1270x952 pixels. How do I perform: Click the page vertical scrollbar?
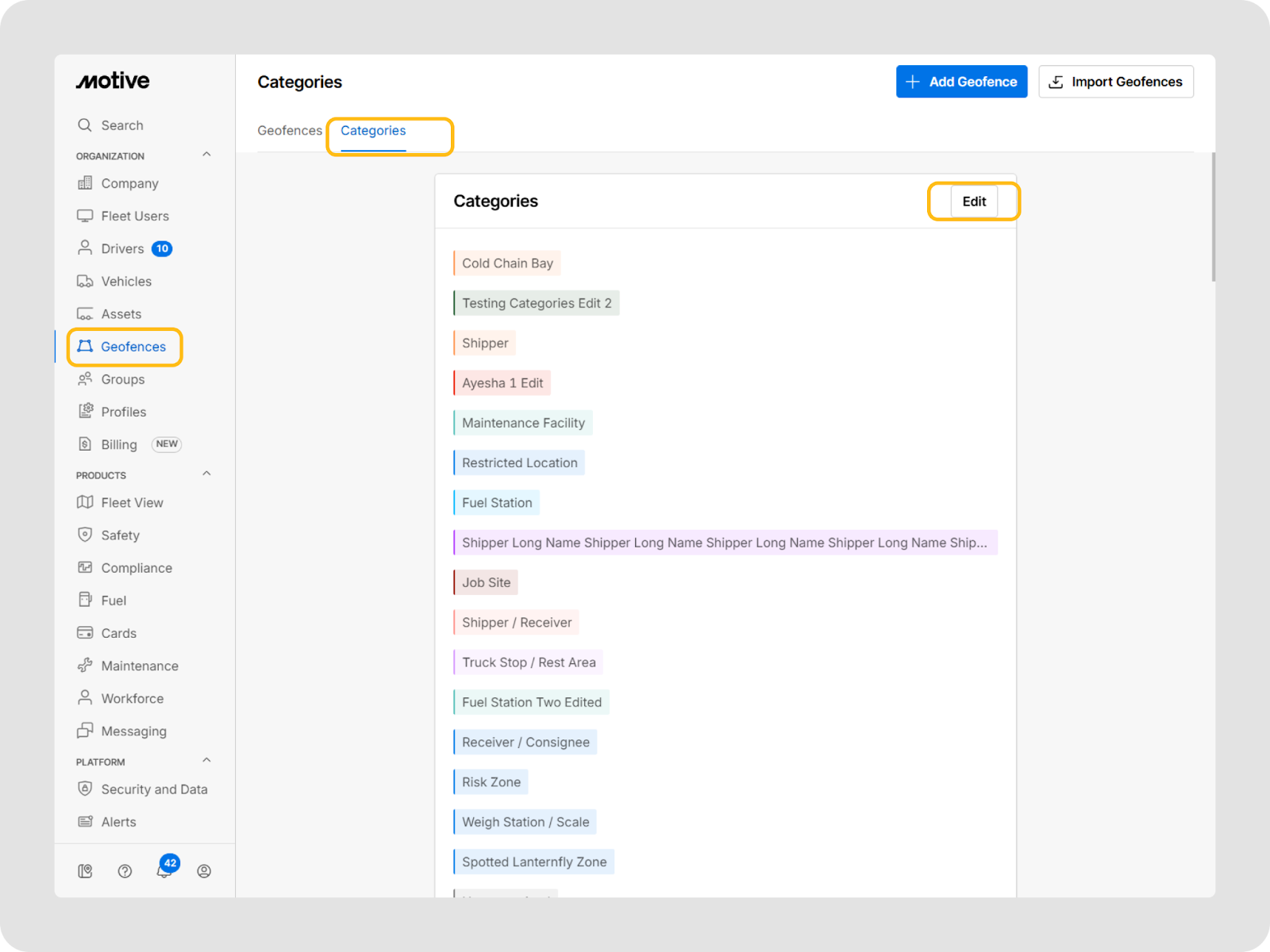[1213, 217]
